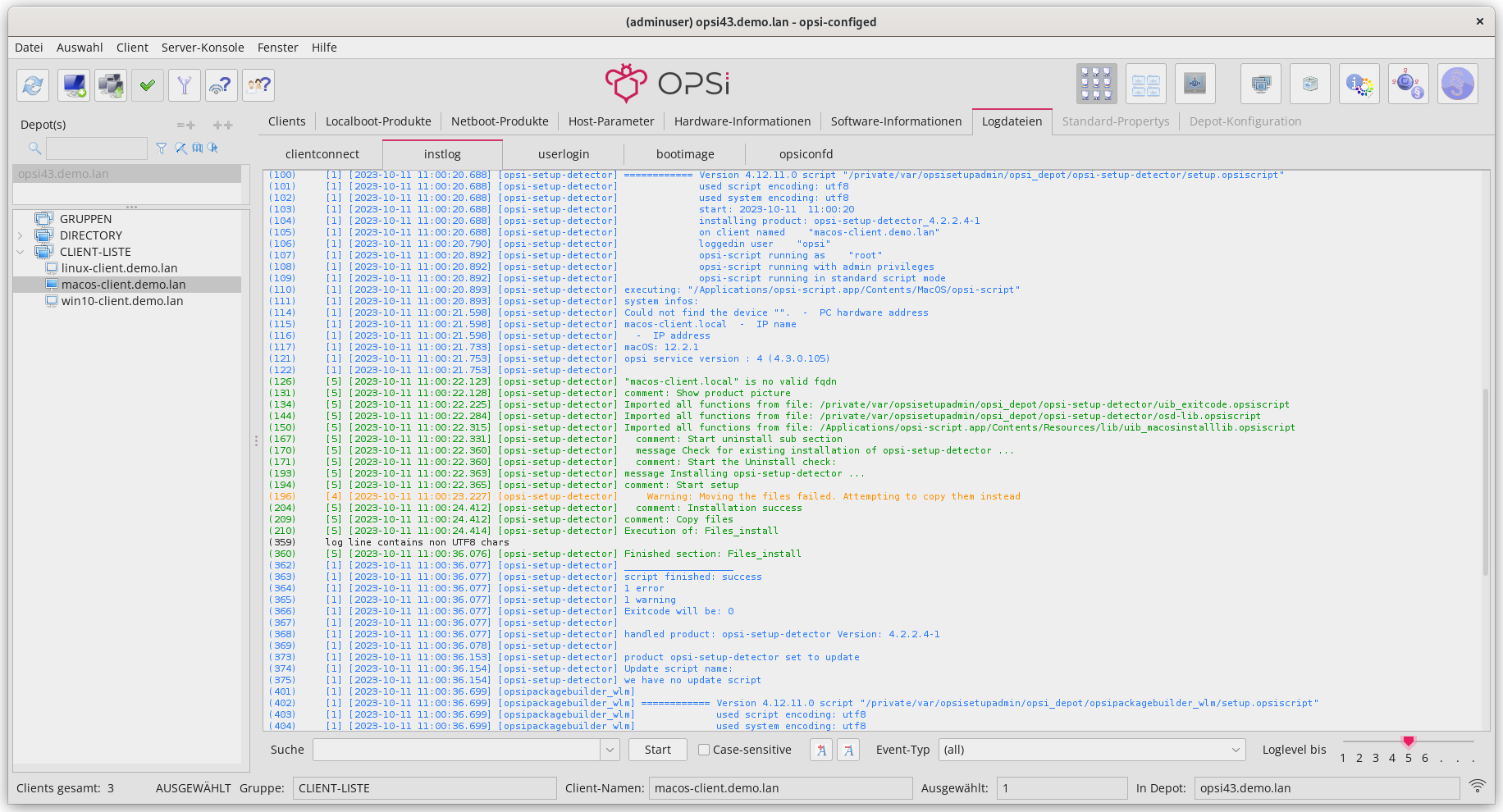Select depot opsi43.demo.lan in the list
Image resolution: width=1503 pixels, height=812 pixels.
127,174
